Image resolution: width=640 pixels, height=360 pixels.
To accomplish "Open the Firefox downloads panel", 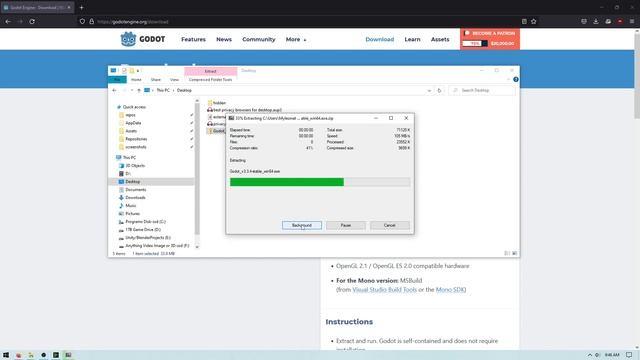I will point(596,21).
